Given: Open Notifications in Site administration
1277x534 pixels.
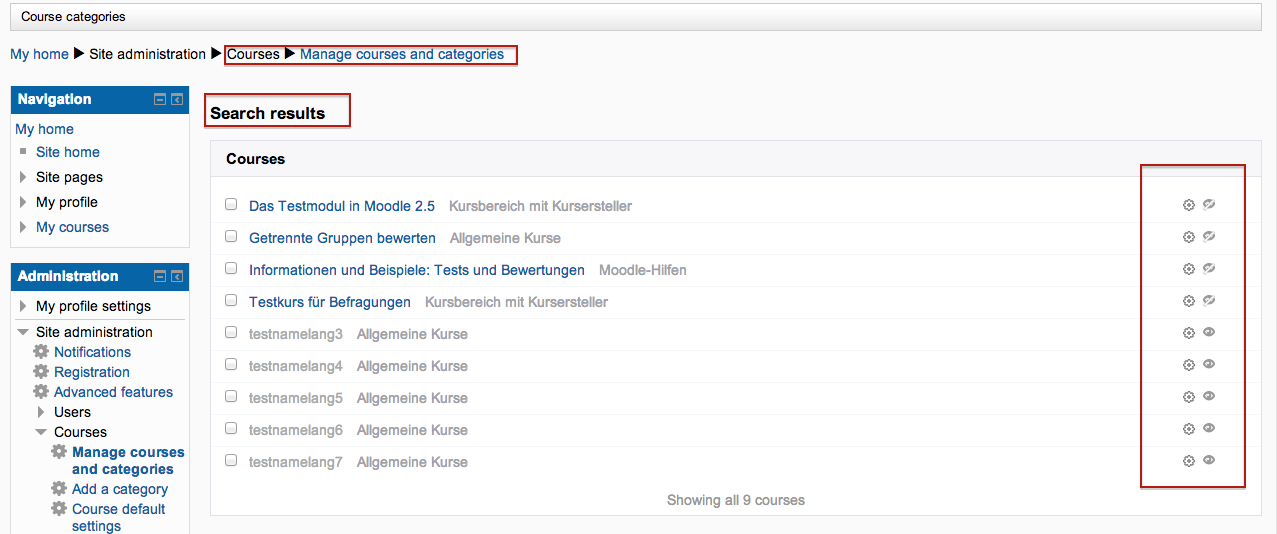Looking at the screenshot, I should [x=92, y=352].
